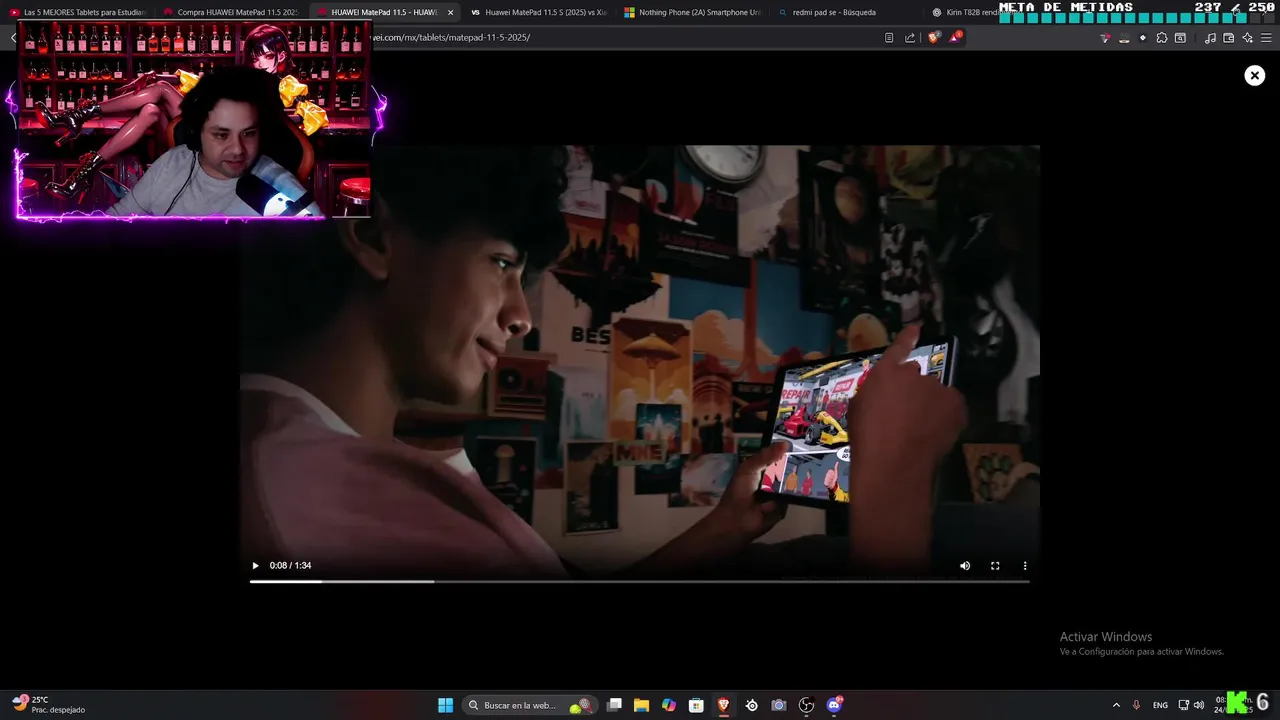Open File Explorer from the taskbar
The height and width of the screenshot is (720, 1280).
pos(641,705)
